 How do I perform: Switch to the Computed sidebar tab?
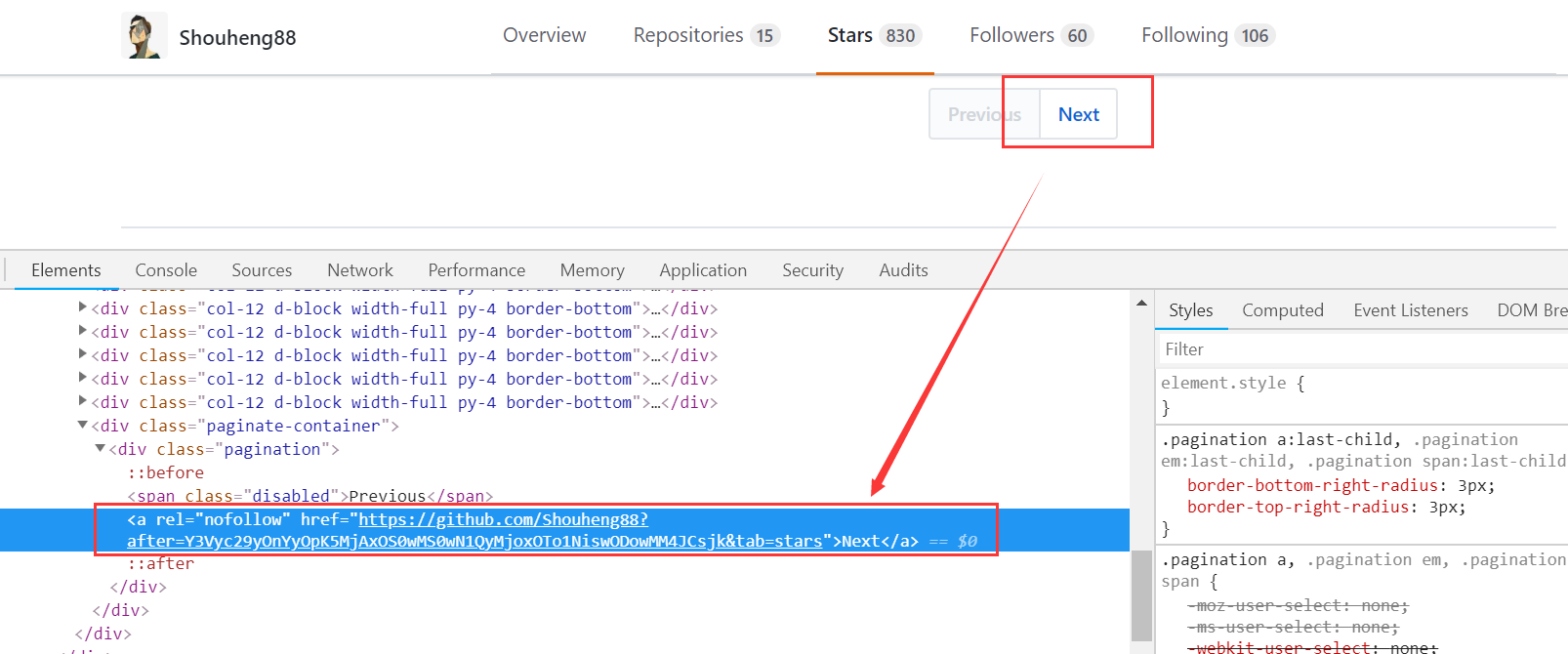(1283, 310)
